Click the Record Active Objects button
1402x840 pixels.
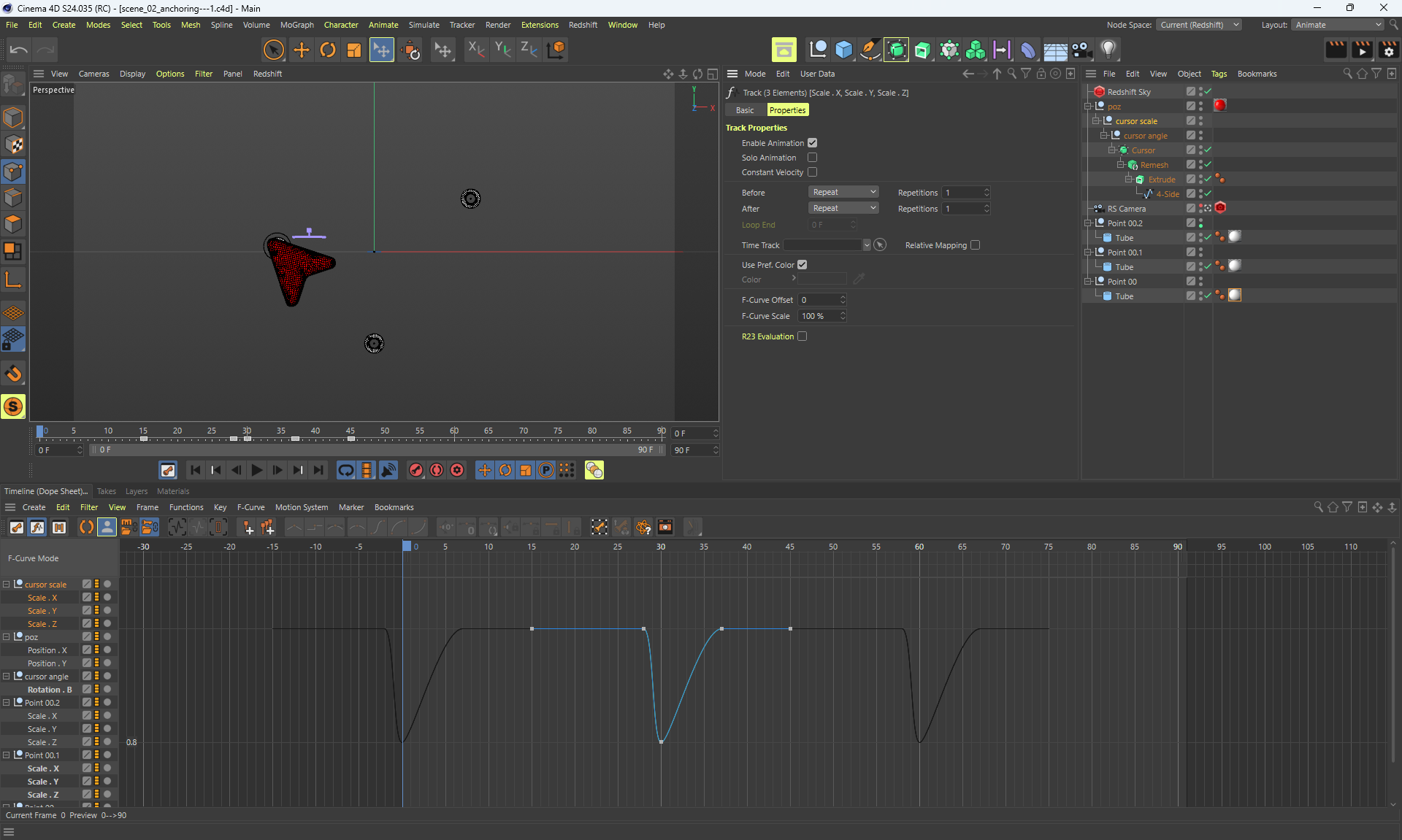tap(416, 470)
